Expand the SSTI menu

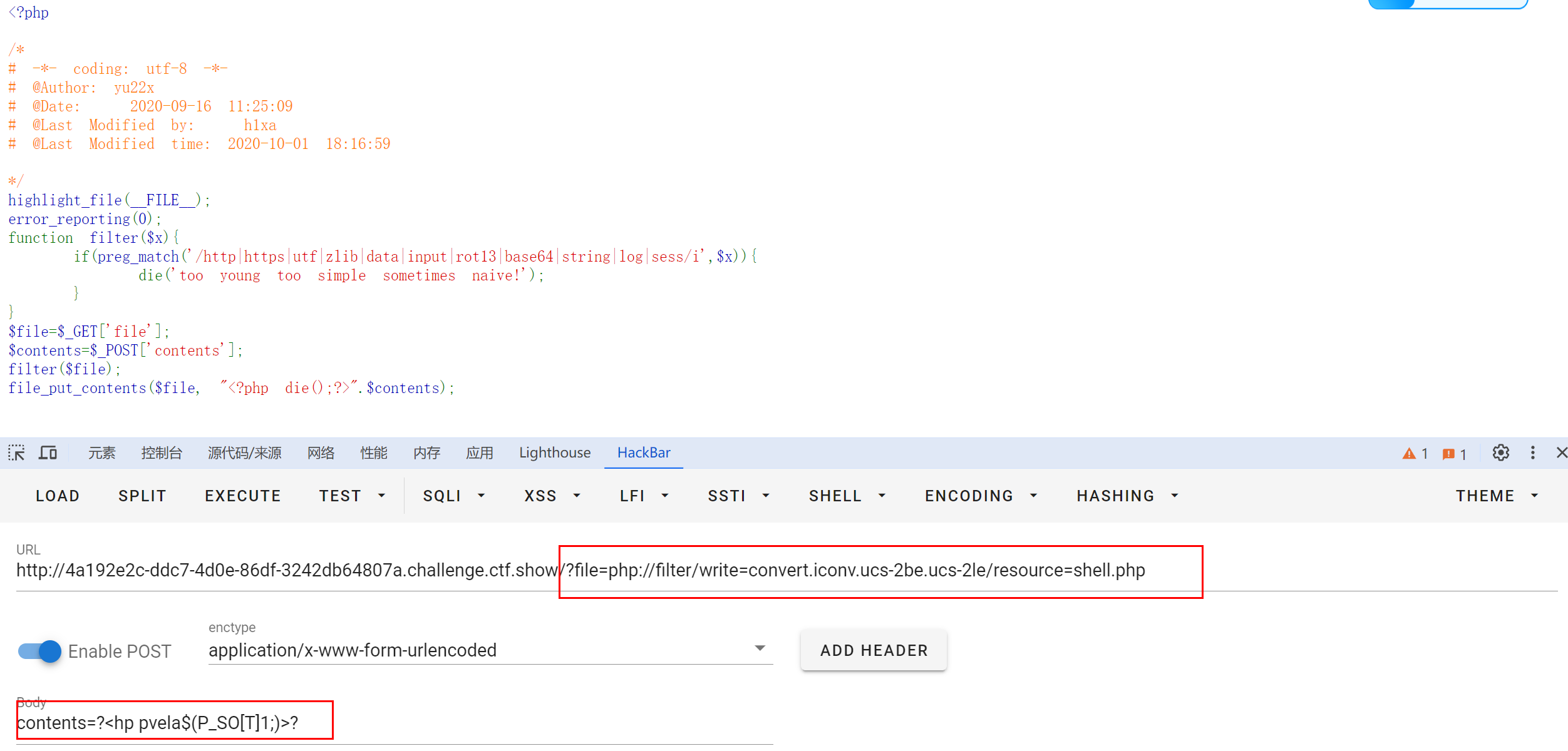(x=738, y=496)
